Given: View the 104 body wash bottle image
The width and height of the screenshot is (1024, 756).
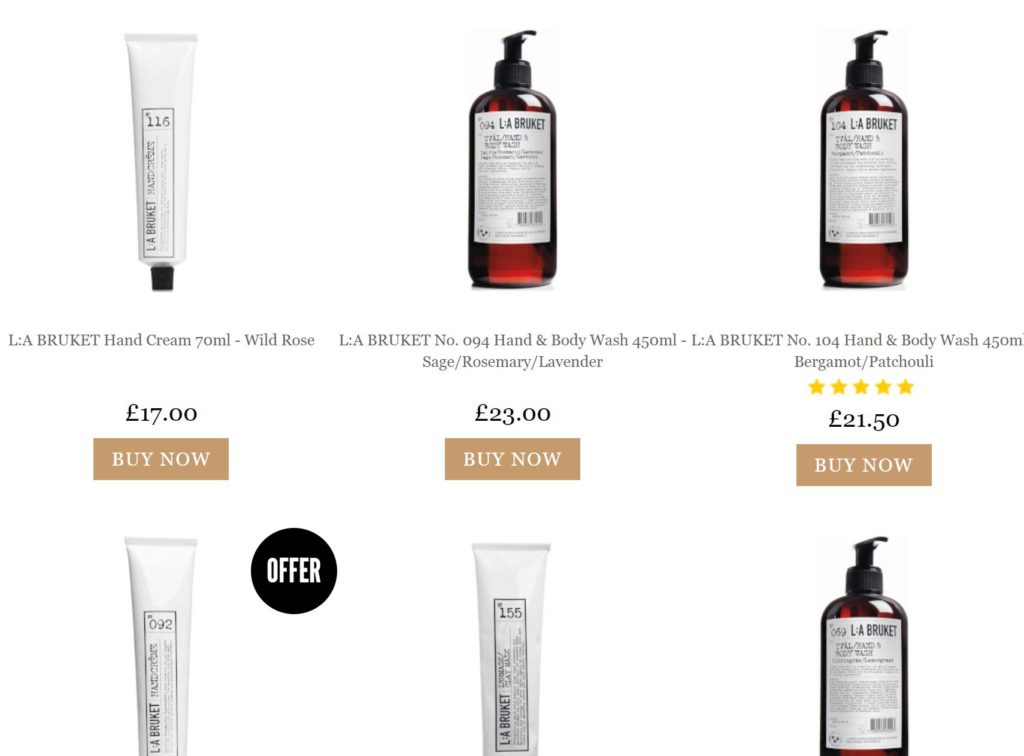Looking at the screenshot, I should pos(863,159).
